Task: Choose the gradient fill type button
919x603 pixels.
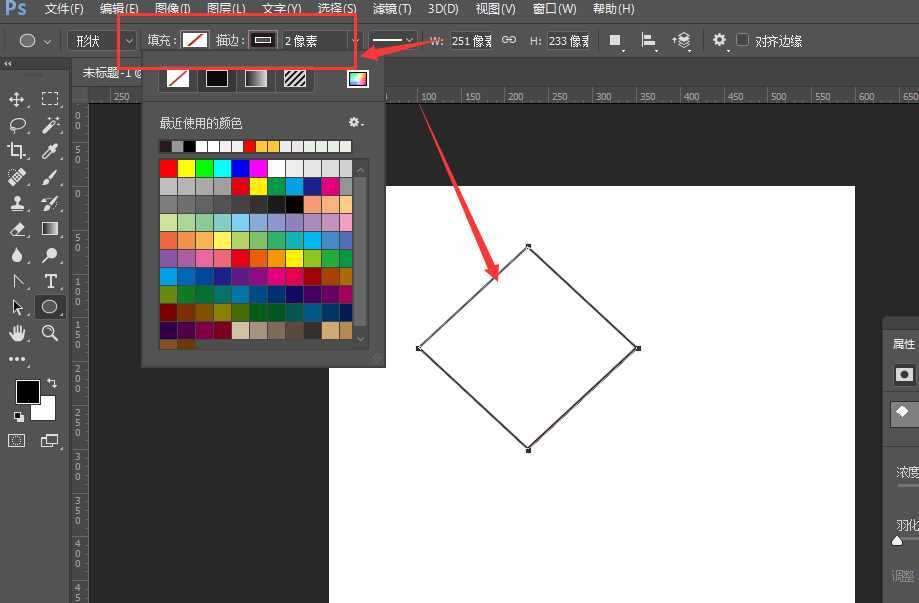Action: point(256,79)
